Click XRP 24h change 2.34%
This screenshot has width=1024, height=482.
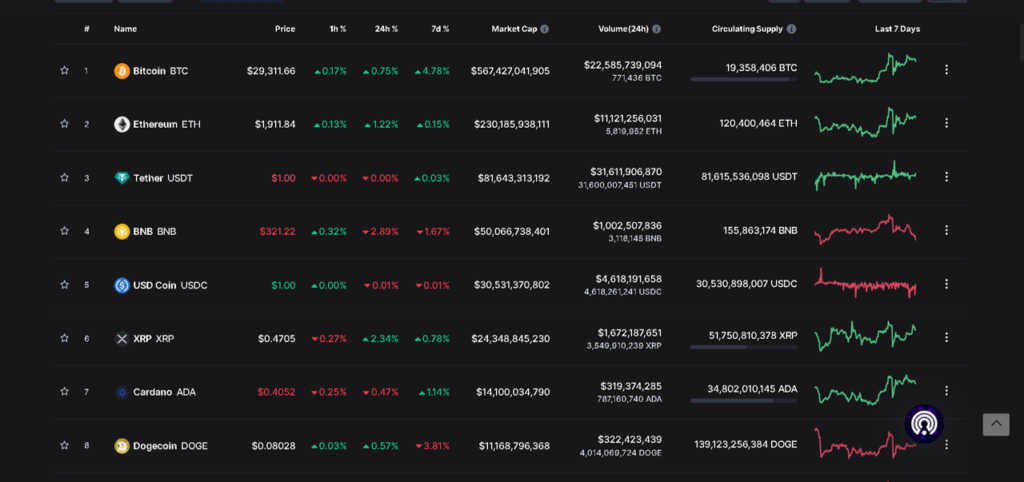pyautogui.click(x=380, y=338)
